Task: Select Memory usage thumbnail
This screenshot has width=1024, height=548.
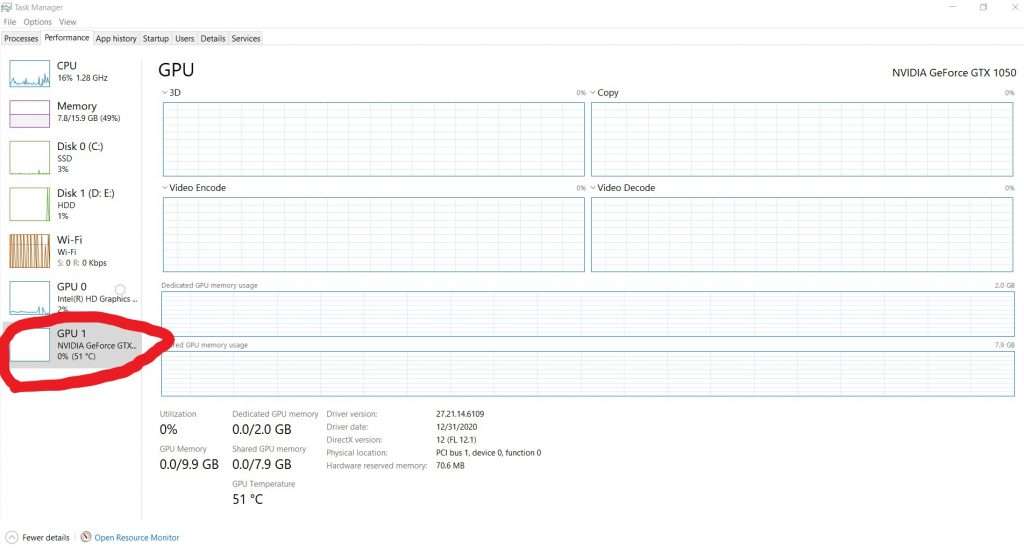Action: (29, 114)
